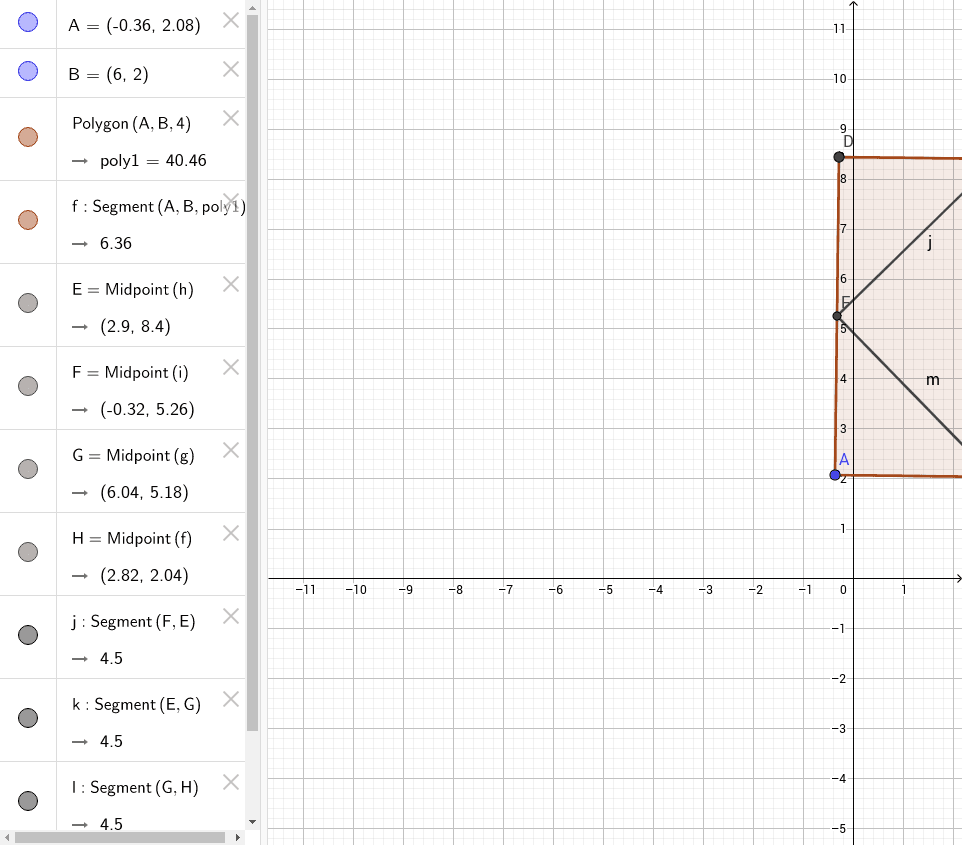The height and width of the screenshot is (847, 964).
Task: Select point F on the polygon edge
Action: tap(838, 315)
